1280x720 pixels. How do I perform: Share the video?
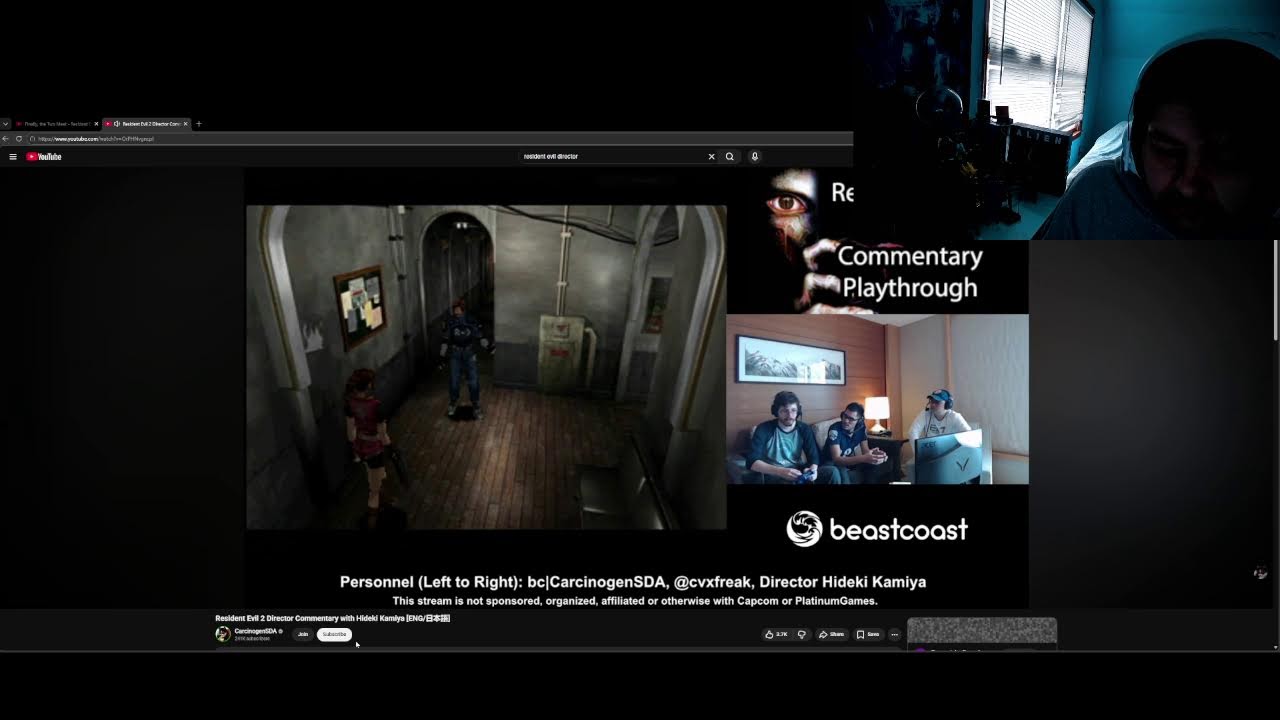[832, 634]
